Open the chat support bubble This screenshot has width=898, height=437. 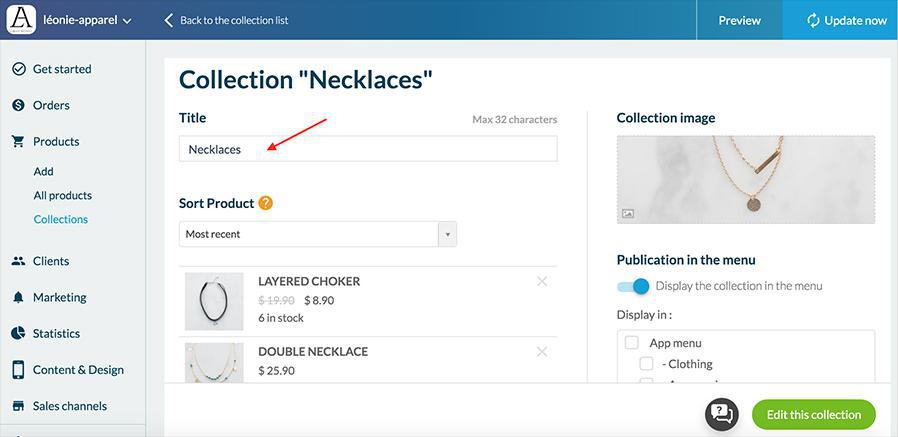click(x=721, y=414)
